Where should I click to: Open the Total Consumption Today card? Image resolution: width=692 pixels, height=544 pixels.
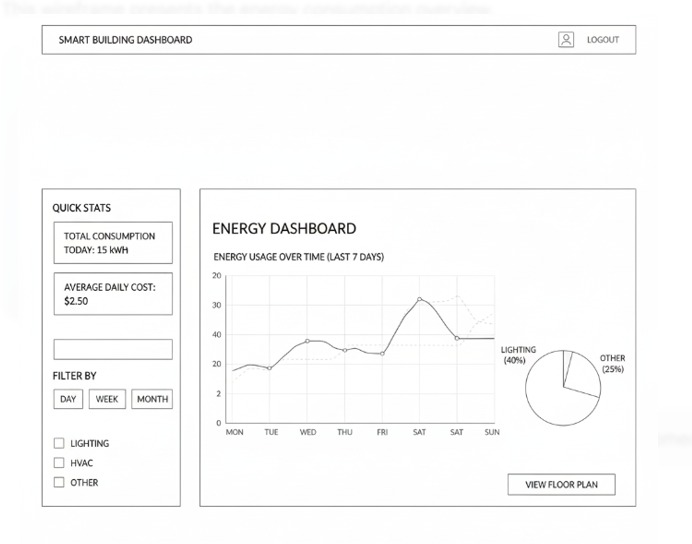112,243
